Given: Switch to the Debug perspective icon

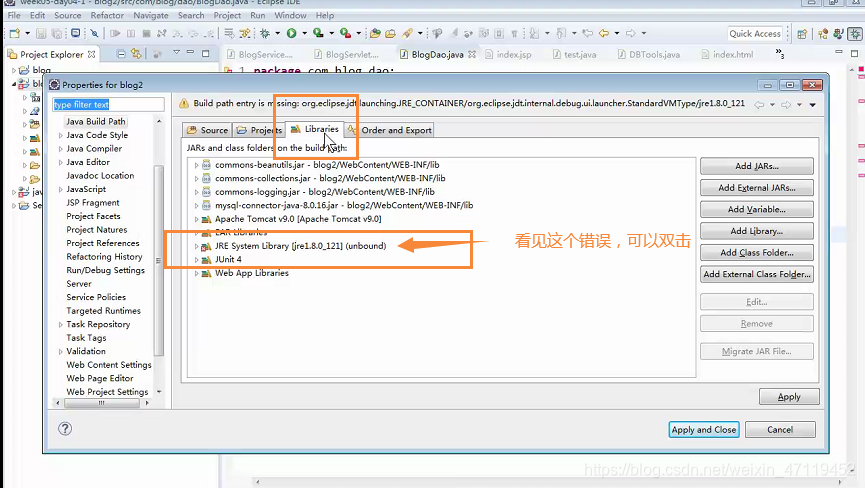Looking at the screenshot, I should click(x=855, y=34).
